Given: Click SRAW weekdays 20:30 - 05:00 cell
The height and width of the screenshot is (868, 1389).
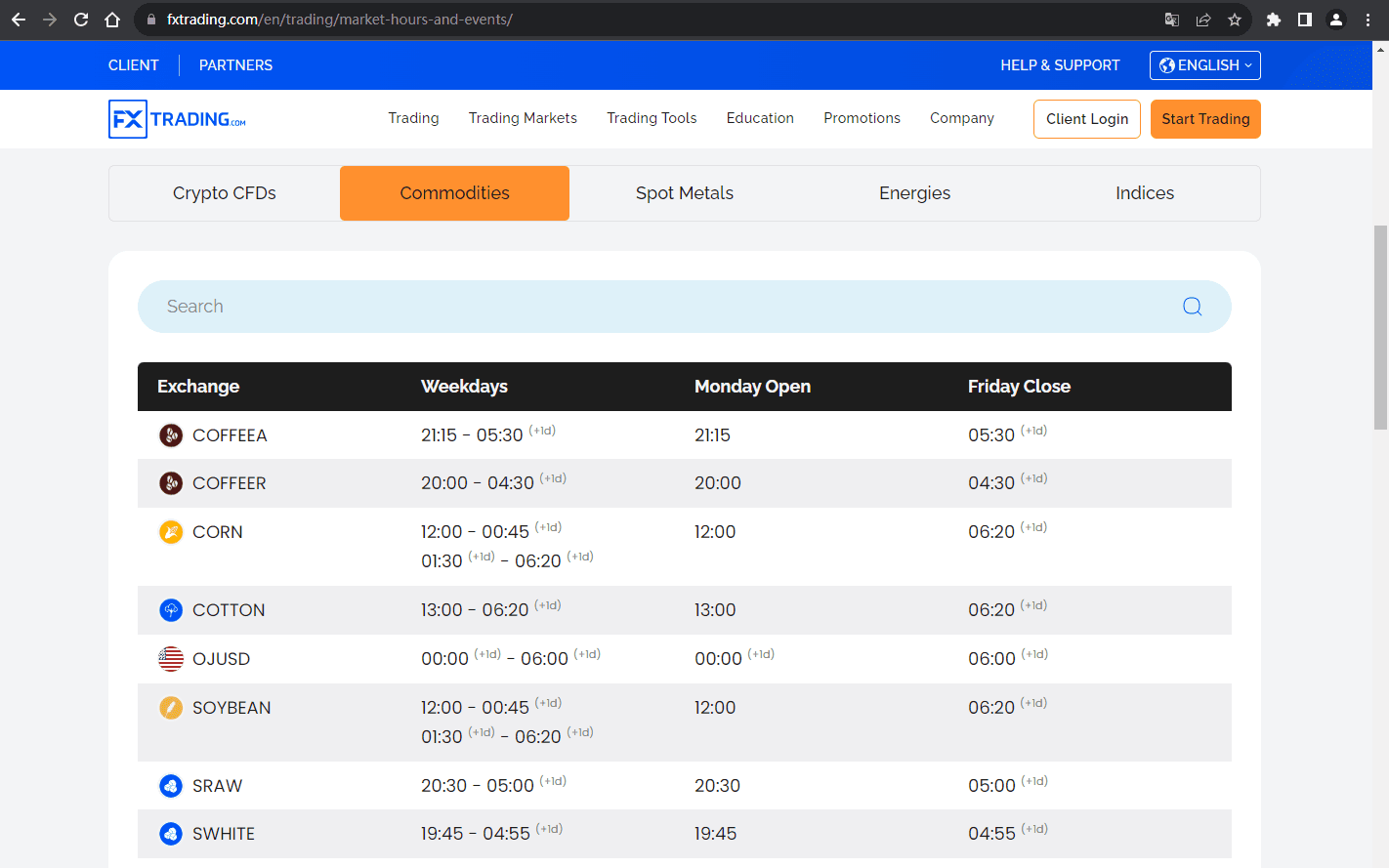Looking at the screenshot, I should [493, 785].
